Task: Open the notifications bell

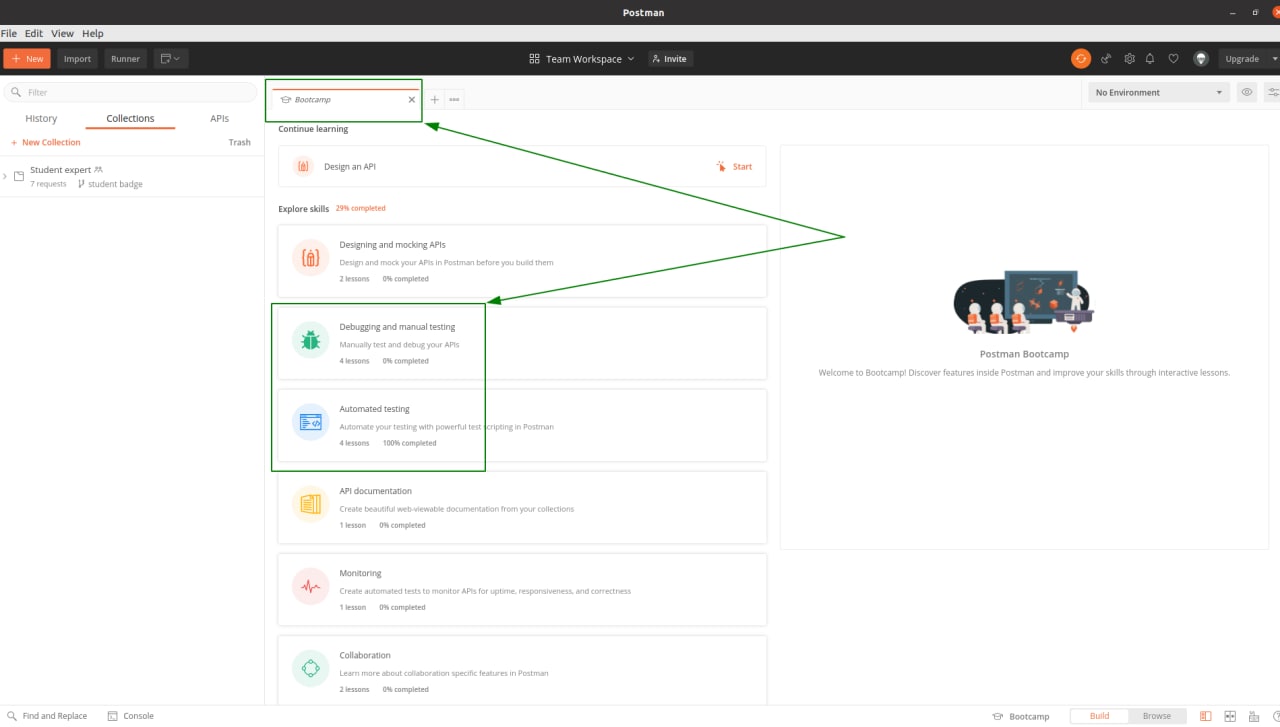Action: click(x=1151, y=59)
